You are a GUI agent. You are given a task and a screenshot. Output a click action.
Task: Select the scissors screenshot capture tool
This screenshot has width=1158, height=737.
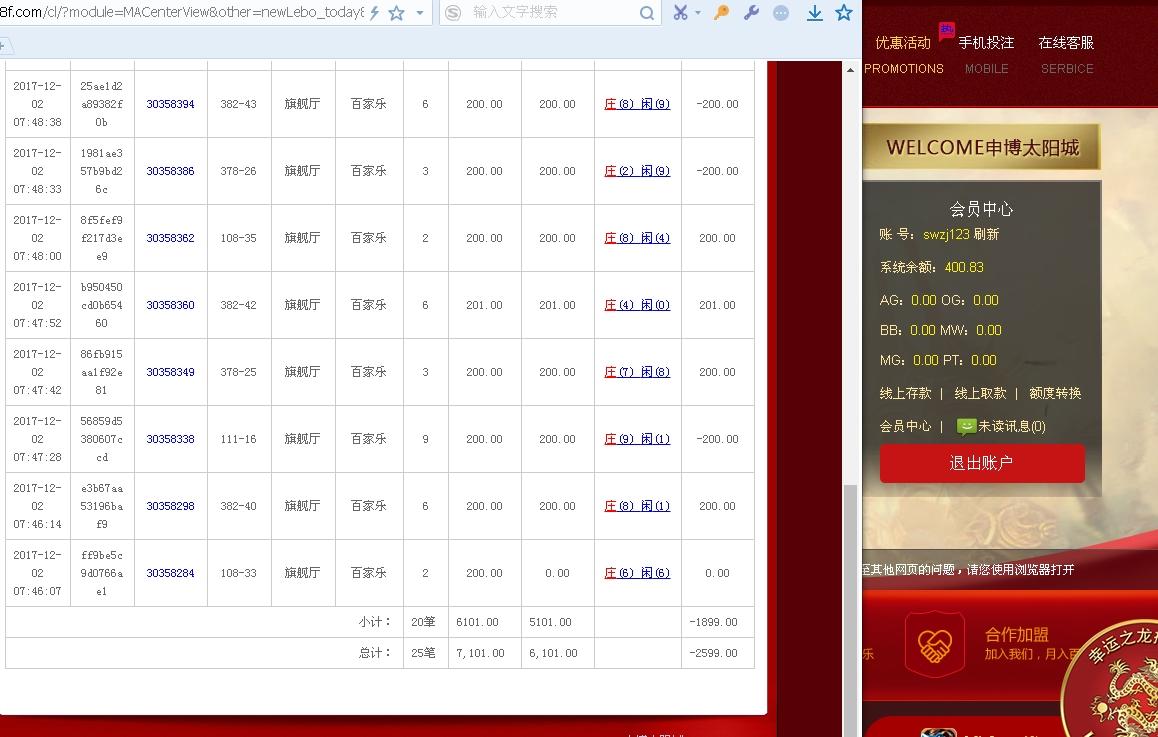(x=681, y=13)
